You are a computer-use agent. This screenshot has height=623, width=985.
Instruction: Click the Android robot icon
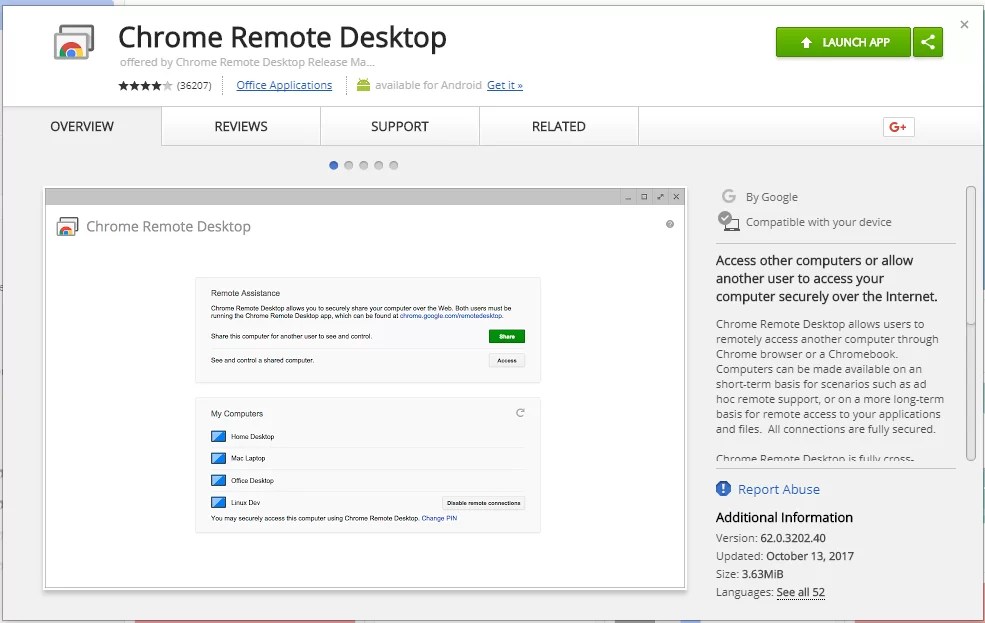click(363, 85)
